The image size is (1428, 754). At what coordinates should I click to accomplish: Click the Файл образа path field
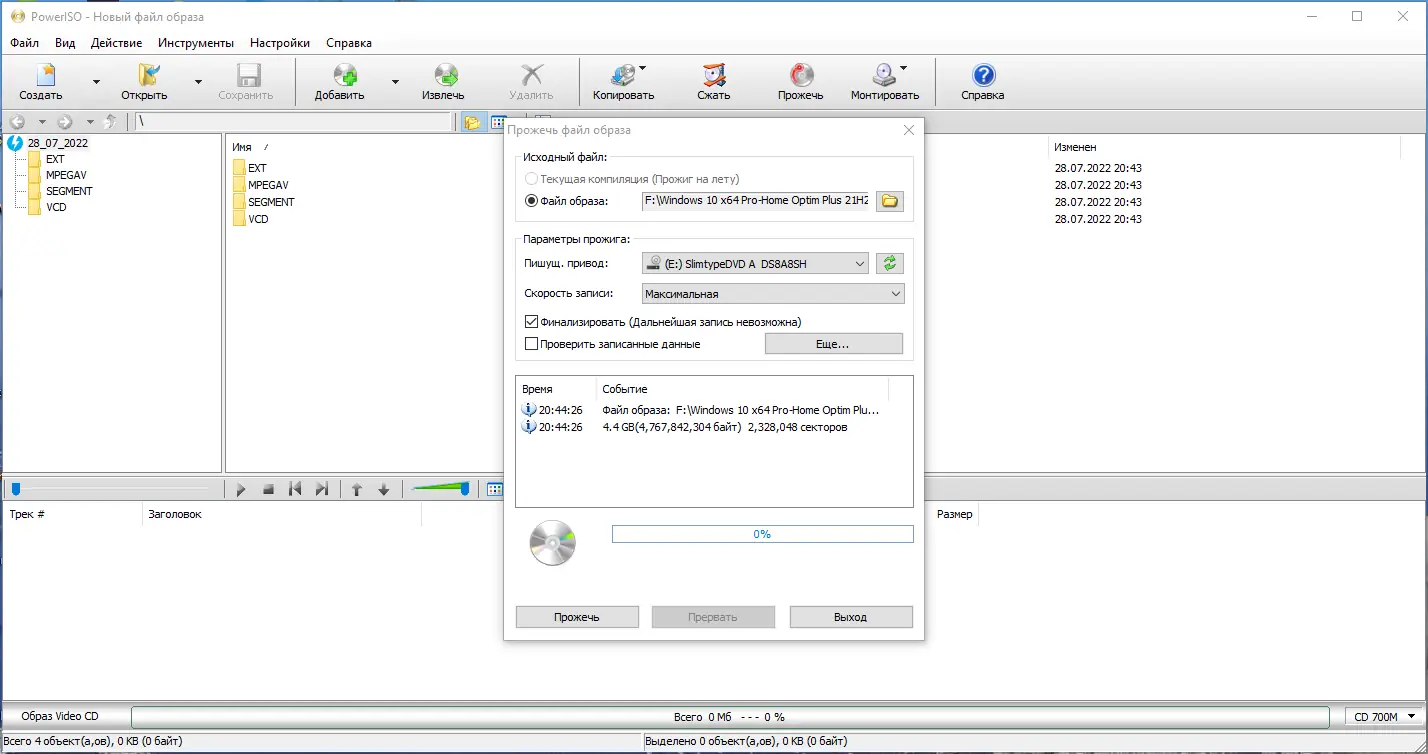757,201
